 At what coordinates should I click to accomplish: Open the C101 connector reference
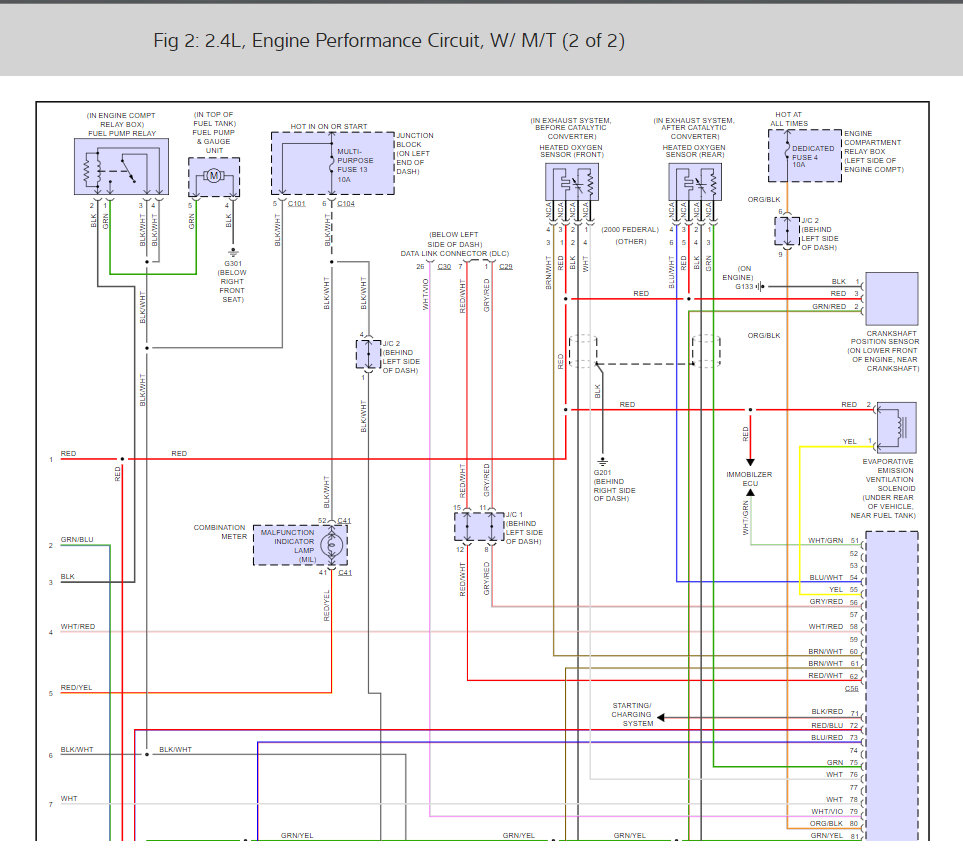pos(297,204)
